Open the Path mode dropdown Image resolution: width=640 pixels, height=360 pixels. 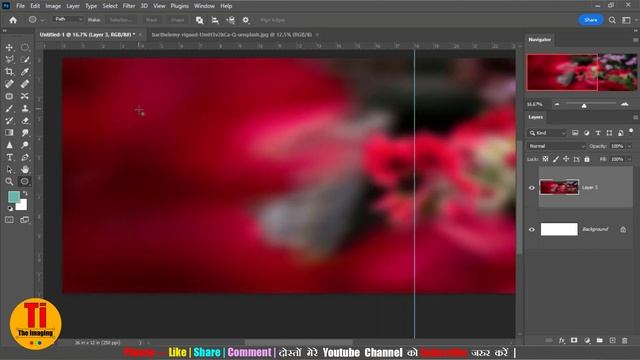click(x=68, y=20)
